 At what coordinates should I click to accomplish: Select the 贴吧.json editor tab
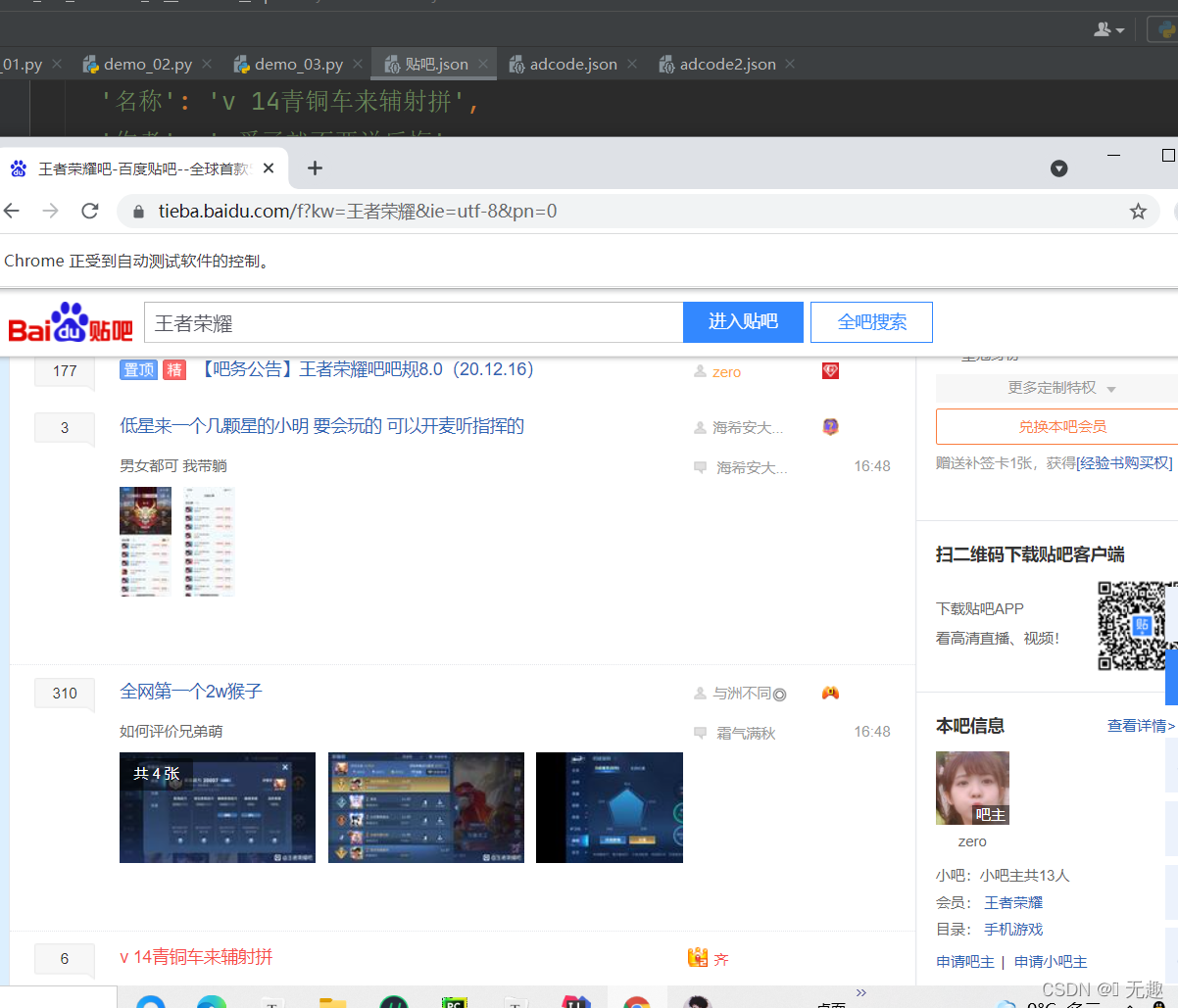433,63
